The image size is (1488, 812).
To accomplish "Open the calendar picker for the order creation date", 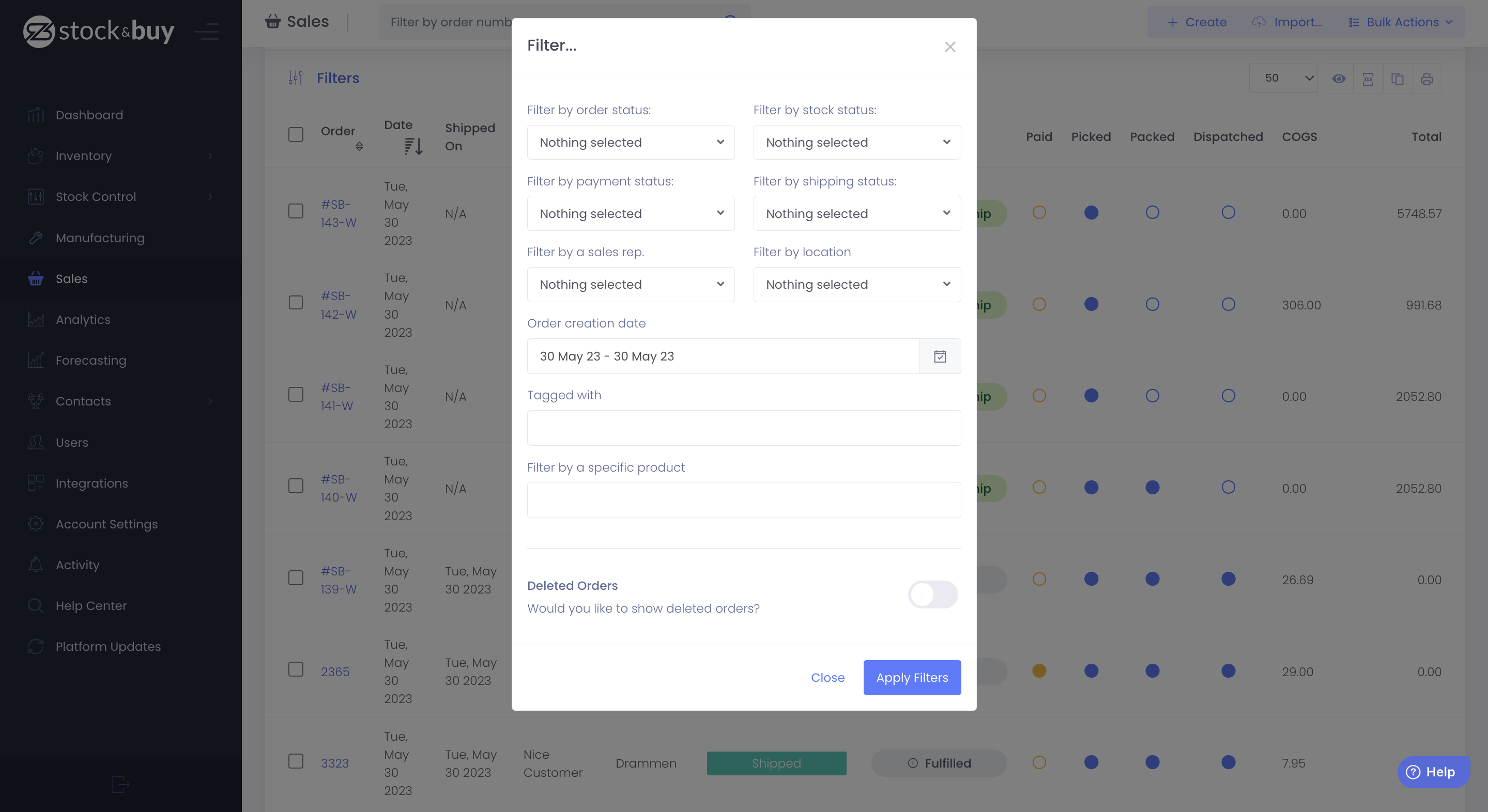I will click(x=940, y=356).
